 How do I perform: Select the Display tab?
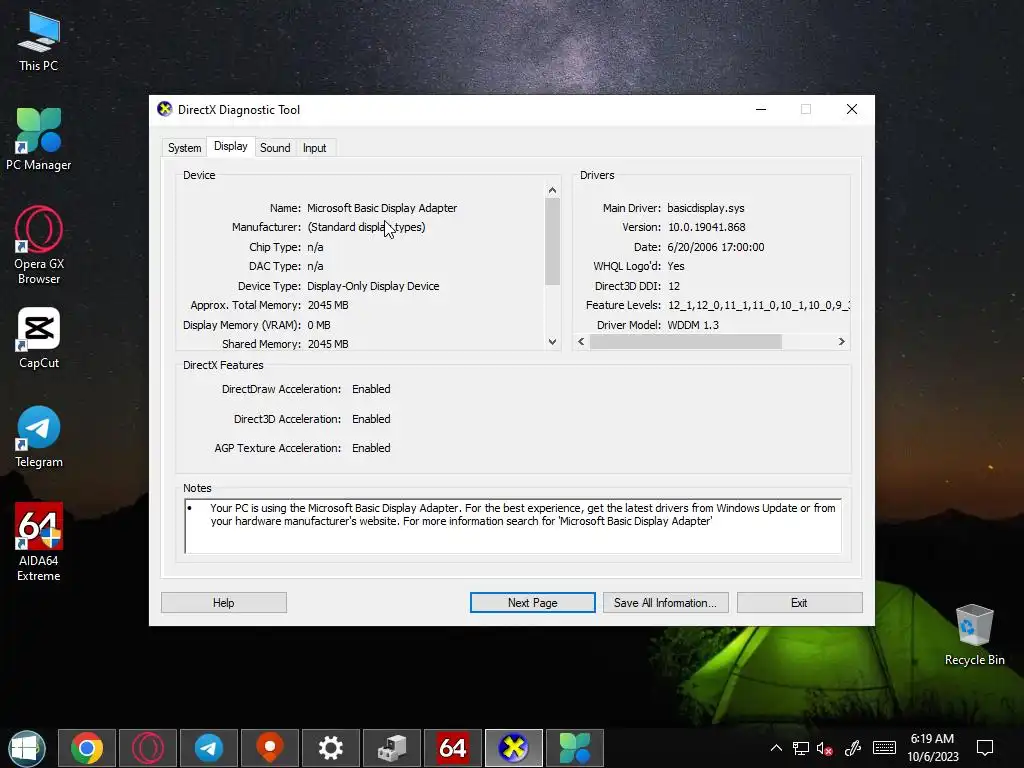pyautogui.click(x=231, y=146)
